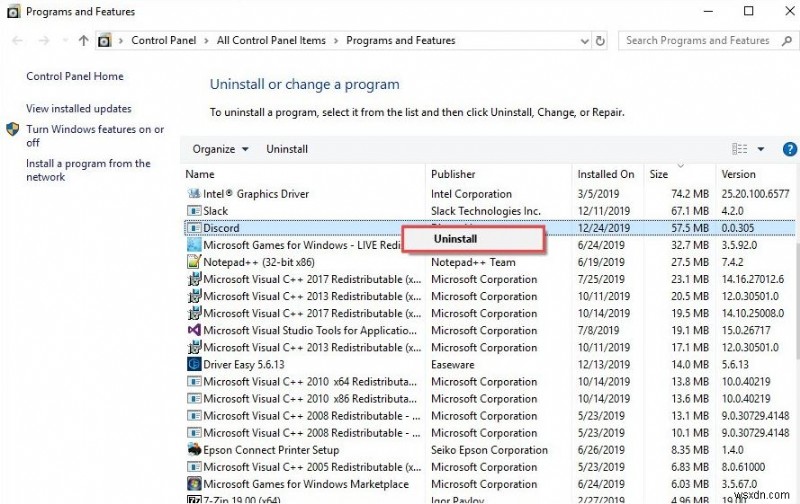The height and width of the screenshot is (504, 800).
Task: Click the Slack Technologies Inc. publisher cell
Action: tap(486, 211)
